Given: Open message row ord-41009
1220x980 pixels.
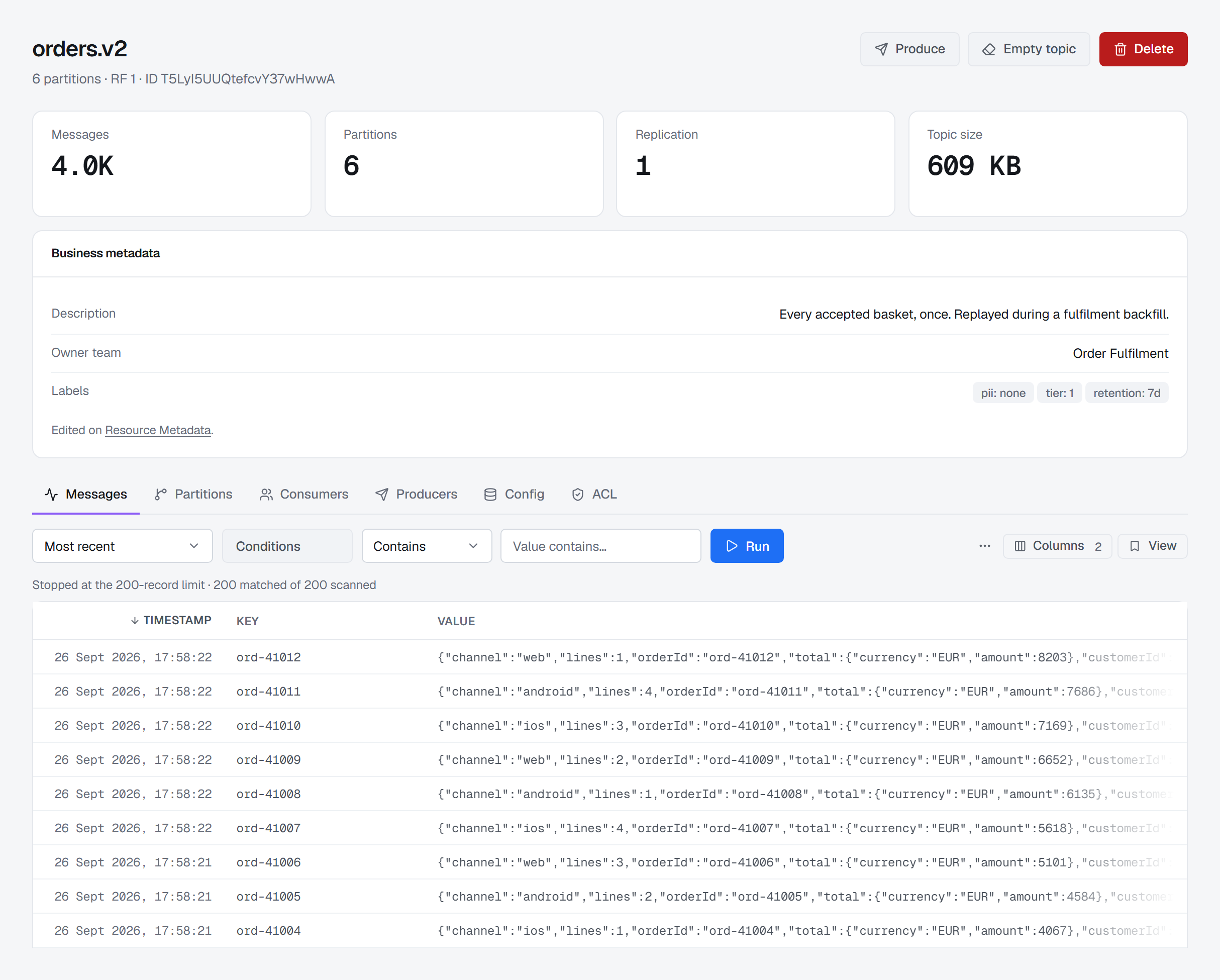Looking at the screenshot, I should (x=609, y=760).
